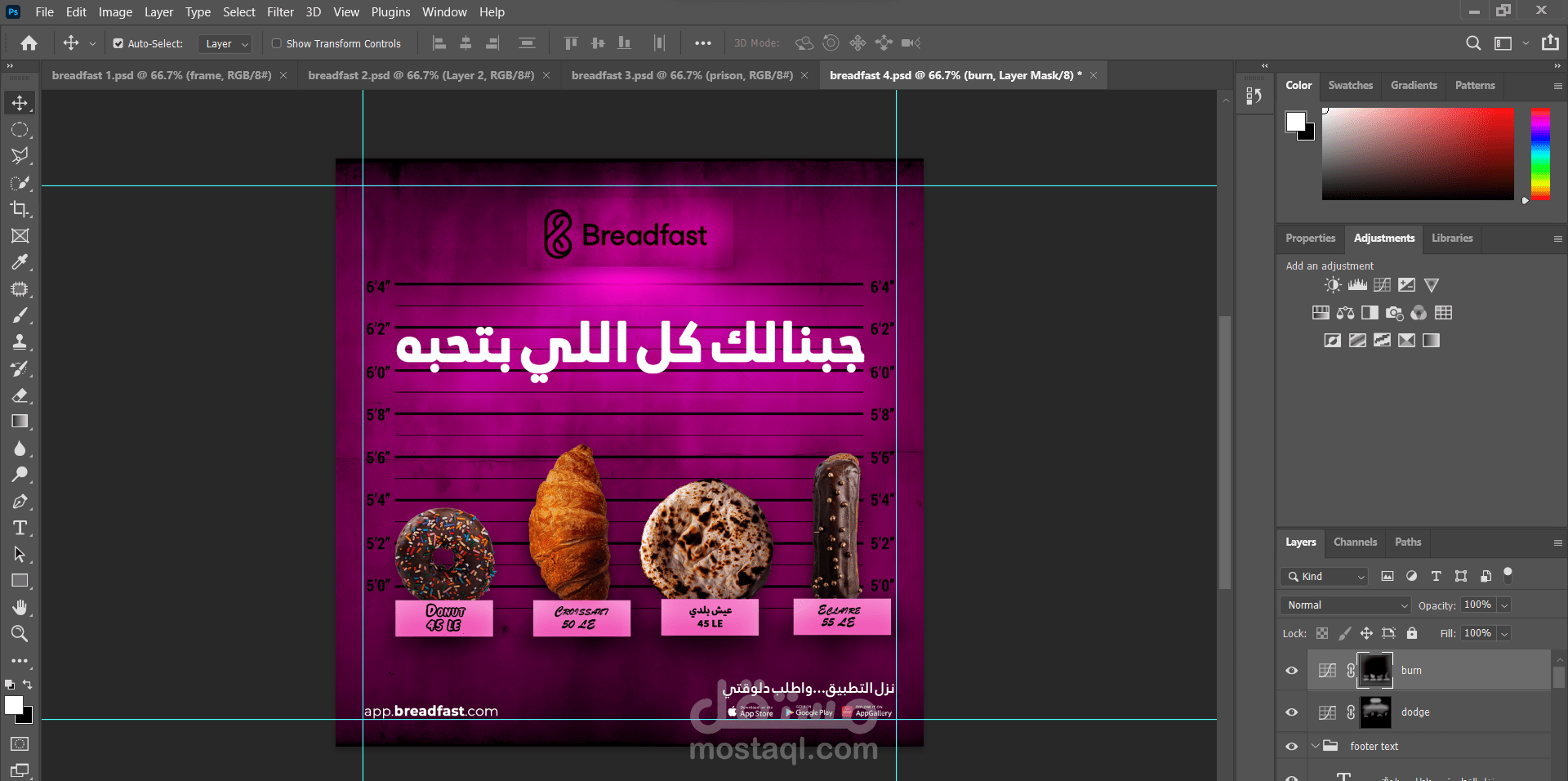Open the Layers panel menu

pos(1557,542)
